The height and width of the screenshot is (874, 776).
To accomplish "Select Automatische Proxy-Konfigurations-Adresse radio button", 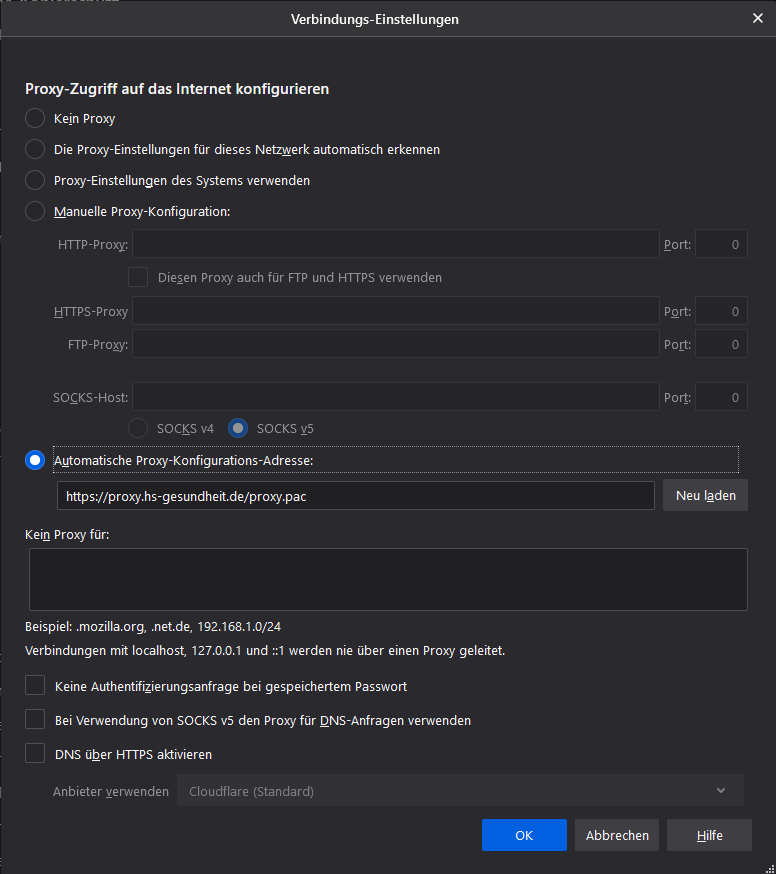I will tap(35, 460).
